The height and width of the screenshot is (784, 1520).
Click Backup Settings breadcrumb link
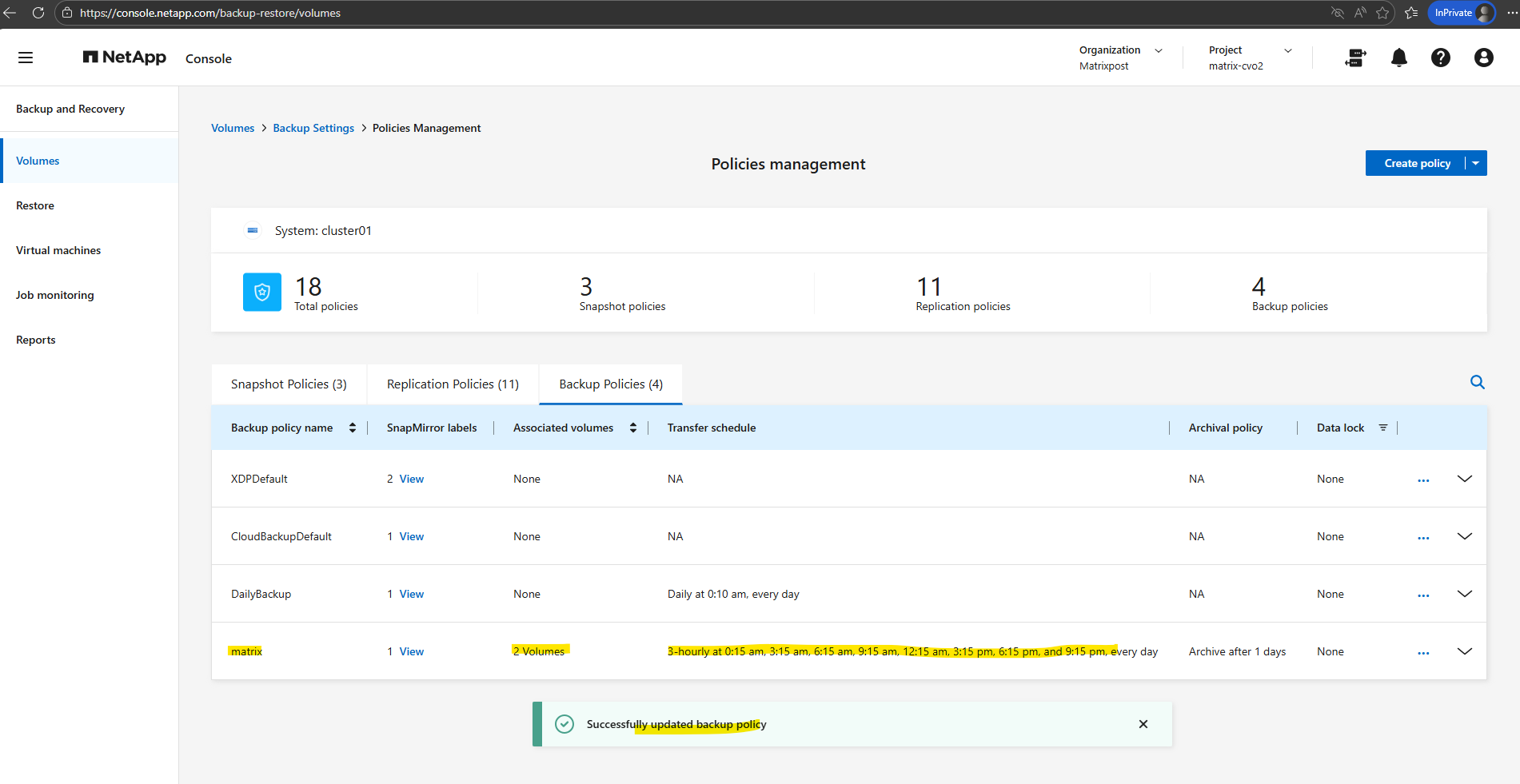pos(313,128)
